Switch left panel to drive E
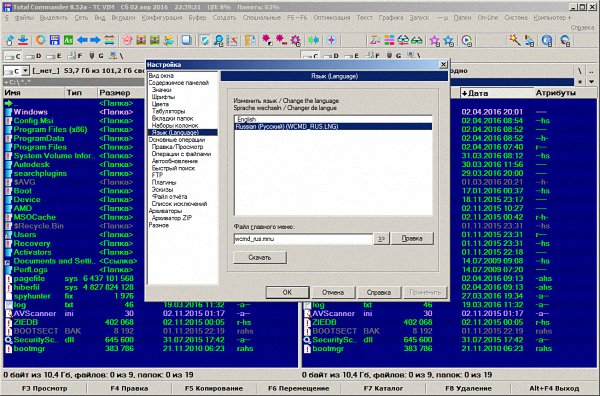The width and height of the screenshot is (600, 396). [55, 56]
